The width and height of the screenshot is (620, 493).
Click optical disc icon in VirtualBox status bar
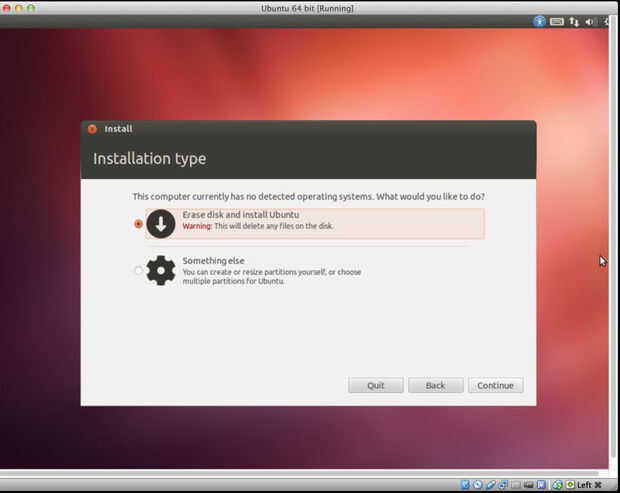pos(477,485)
